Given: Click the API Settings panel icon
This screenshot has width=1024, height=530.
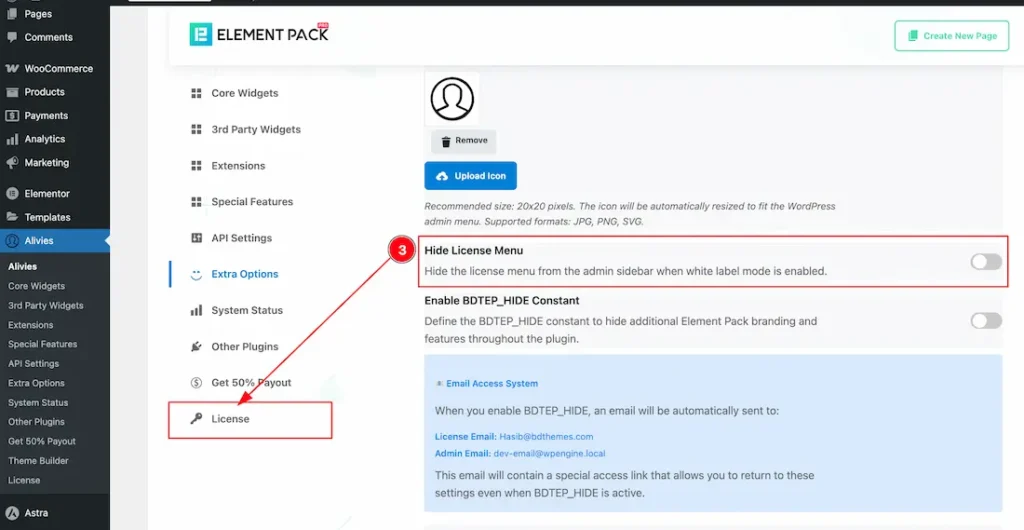Looking at the screenshot, I should pos(196,238).
